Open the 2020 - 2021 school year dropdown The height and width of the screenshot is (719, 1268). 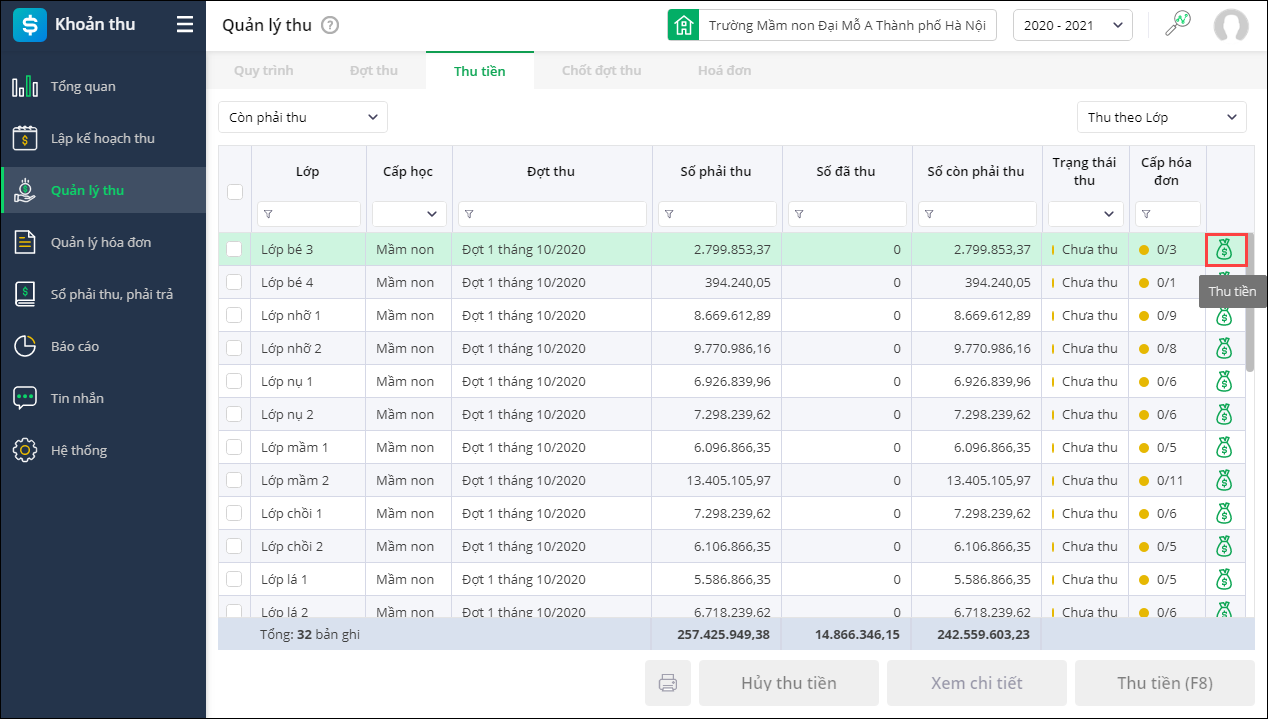pos(1072,26)
